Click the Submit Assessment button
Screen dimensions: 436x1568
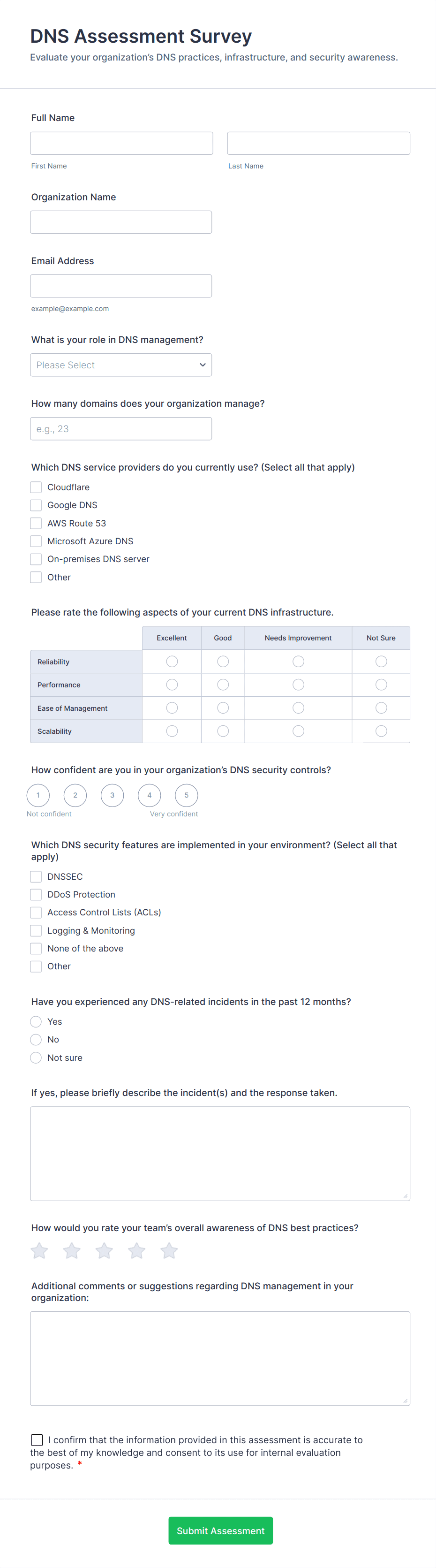point(220,1530)
